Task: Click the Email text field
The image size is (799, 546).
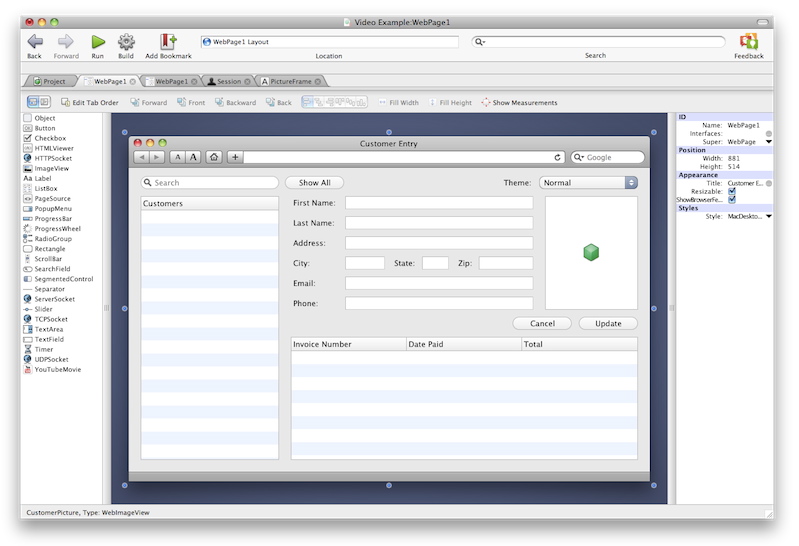Action: click(x=439, y=283)
